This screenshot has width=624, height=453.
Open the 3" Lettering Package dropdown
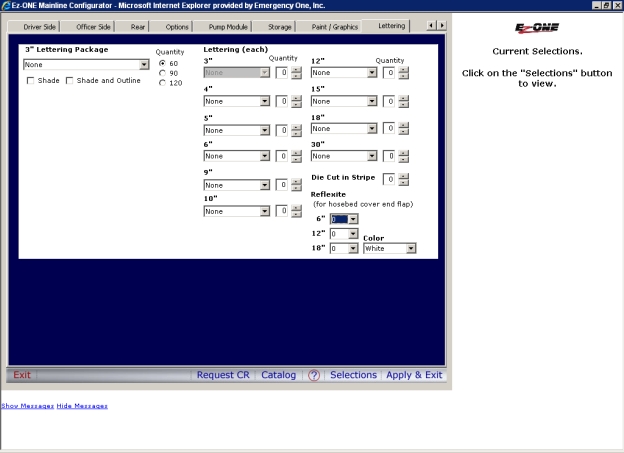[x=86, y=64]
